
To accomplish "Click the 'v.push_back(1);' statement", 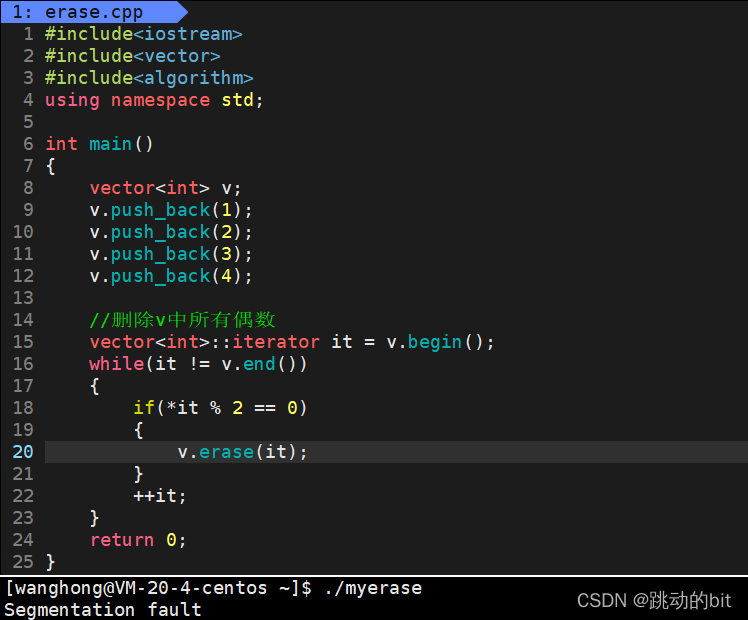I will click(x=171, y=210).
